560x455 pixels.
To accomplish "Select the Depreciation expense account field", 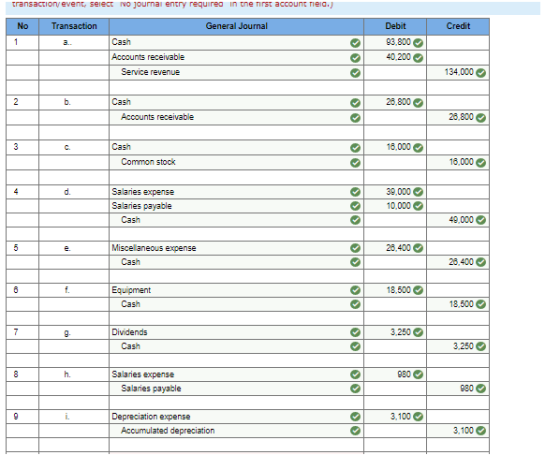I will tap(236, 416).
